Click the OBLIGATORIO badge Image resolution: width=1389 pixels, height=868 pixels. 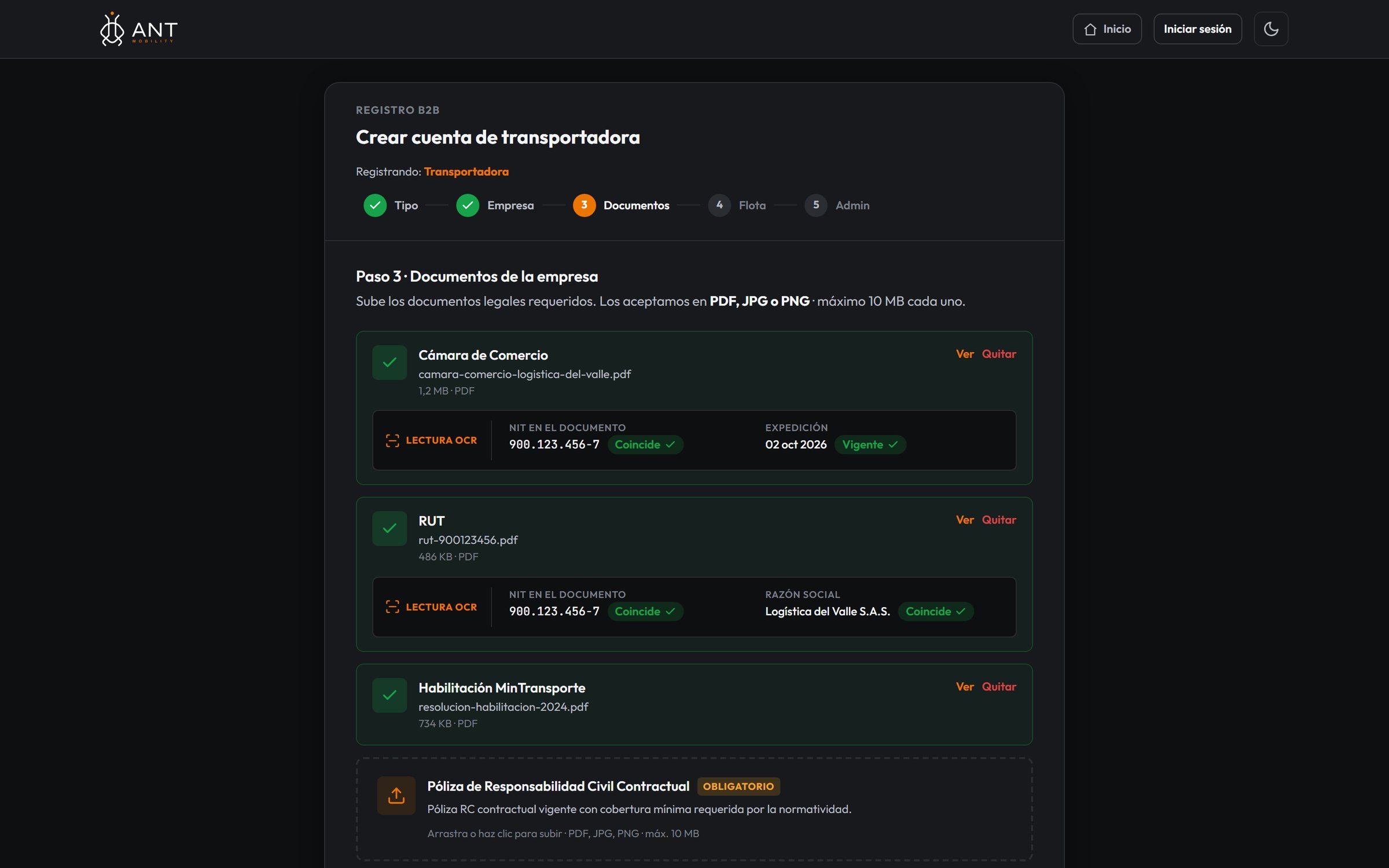738,786
